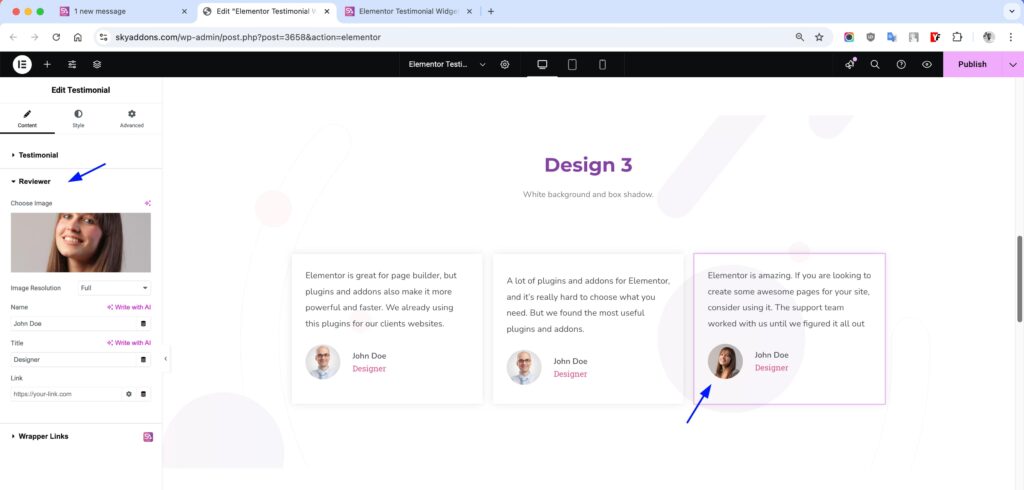The image size is (1024, 490).
Task: Click AI sparkle icon beside Choose Image
Action: tap(148, 203)
